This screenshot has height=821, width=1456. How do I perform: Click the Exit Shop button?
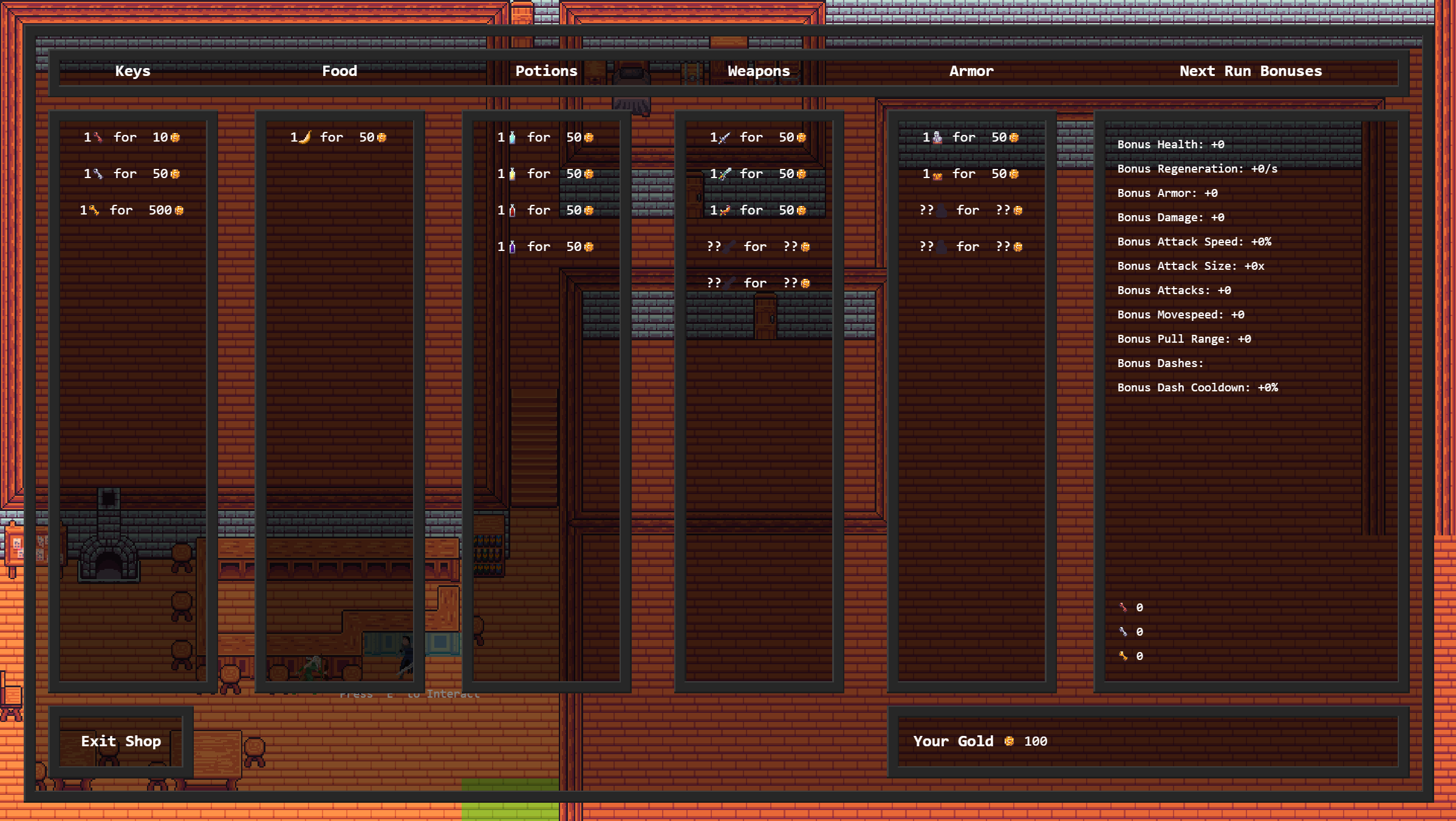(x=121, y=741)
